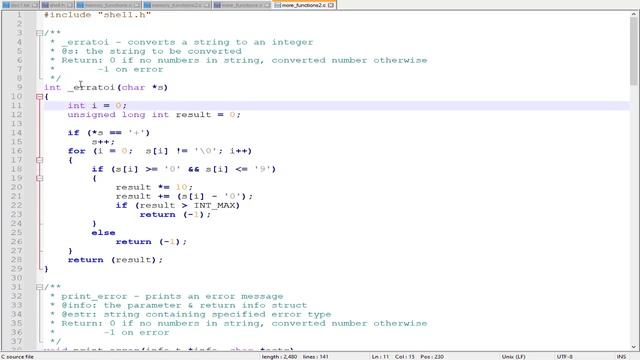Click the "result += (s[i] - '0');" statement

[x=184, y=196]
